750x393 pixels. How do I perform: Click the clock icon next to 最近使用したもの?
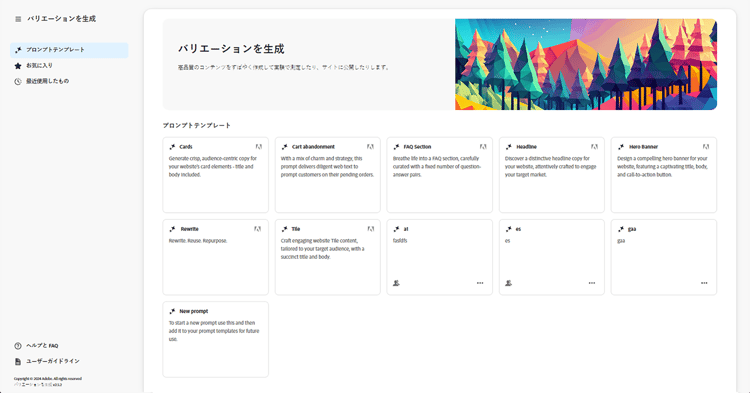tap(18, 82)
